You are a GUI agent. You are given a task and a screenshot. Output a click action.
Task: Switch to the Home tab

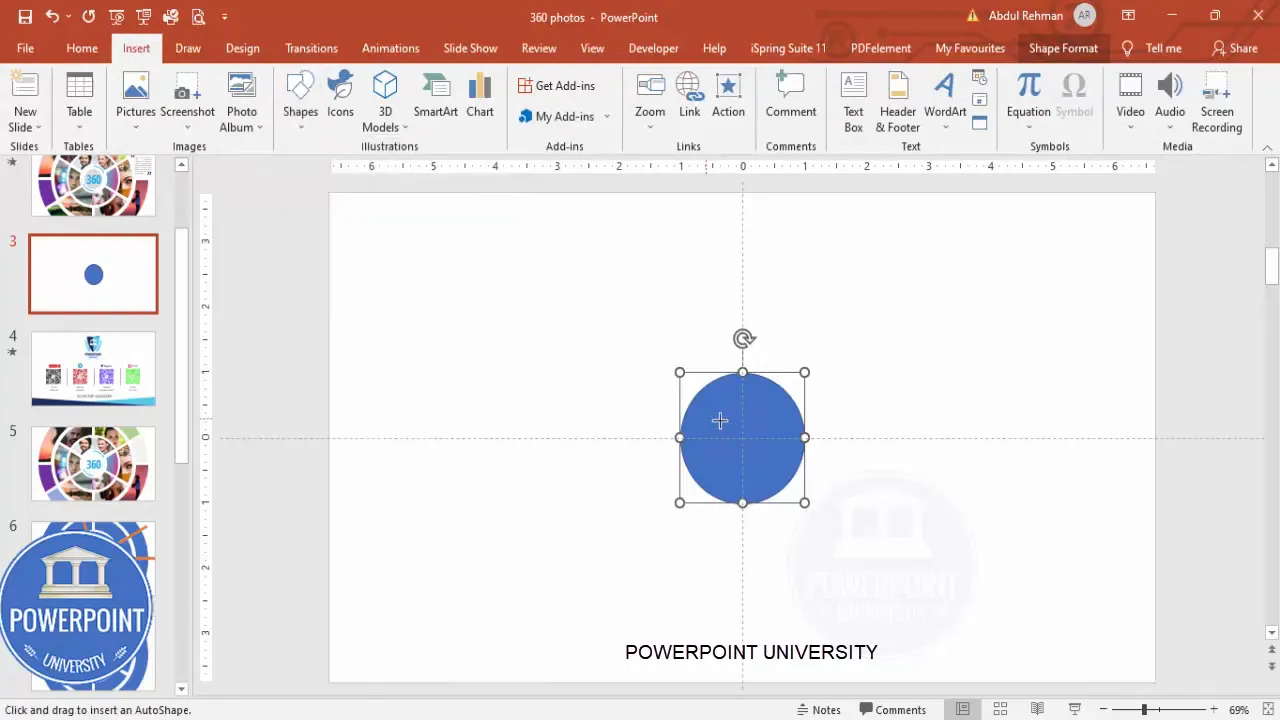coord(82,48)
